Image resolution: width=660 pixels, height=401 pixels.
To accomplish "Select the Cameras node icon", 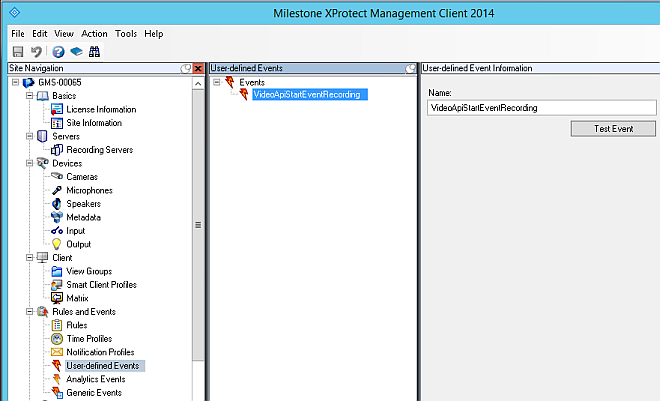I will [57, 177].
